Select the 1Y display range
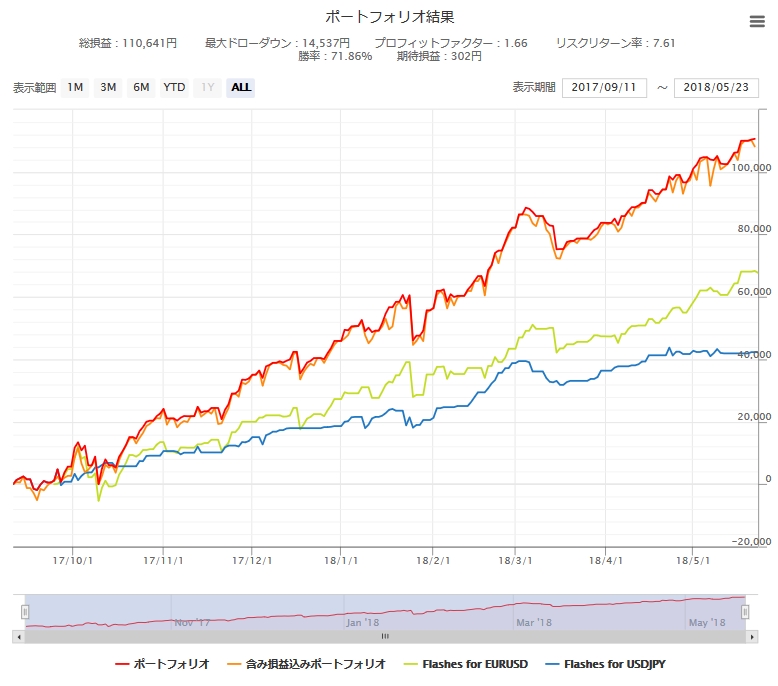 coord(207,88)
